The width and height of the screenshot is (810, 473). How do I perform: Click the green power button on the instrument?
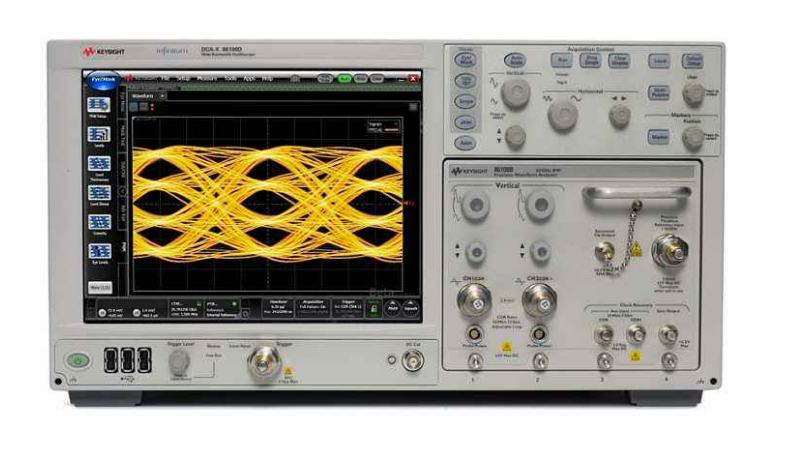(78, 360)
